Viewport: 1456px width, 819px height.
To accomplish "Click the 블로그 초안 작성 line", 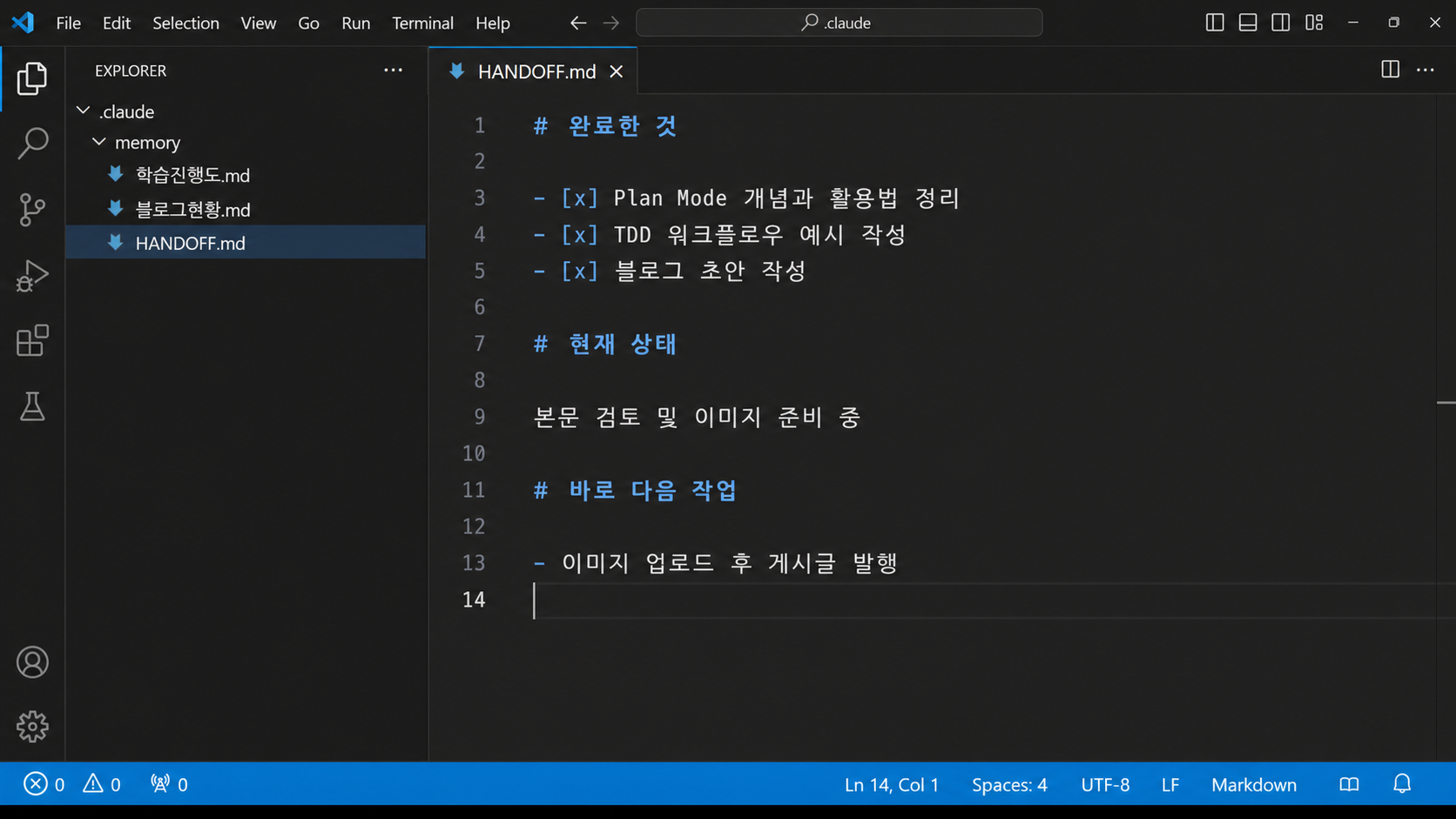I will click(670, 271).
